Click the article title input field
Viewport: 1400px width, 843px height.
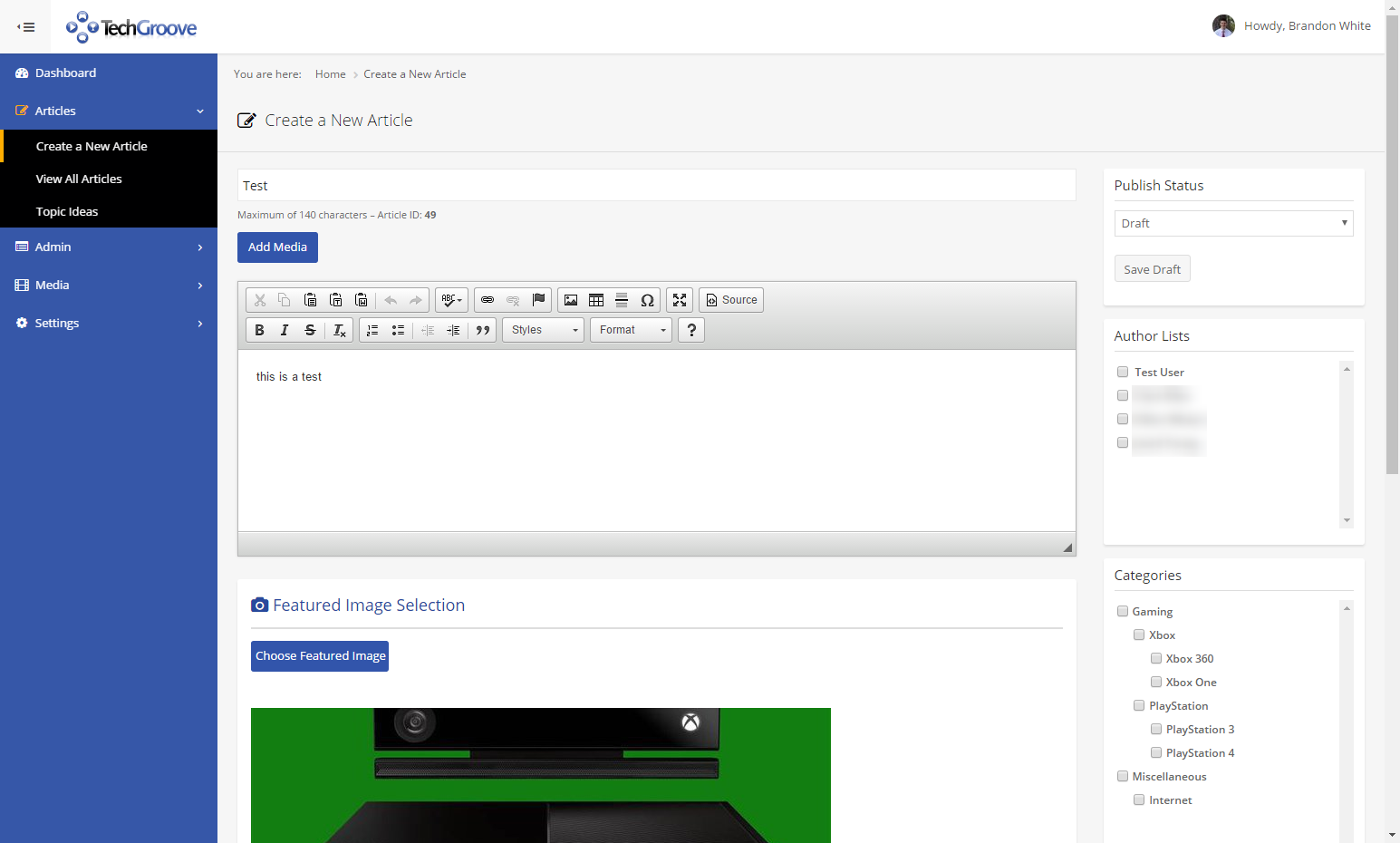pyautogui.click(x=656, y=185)
